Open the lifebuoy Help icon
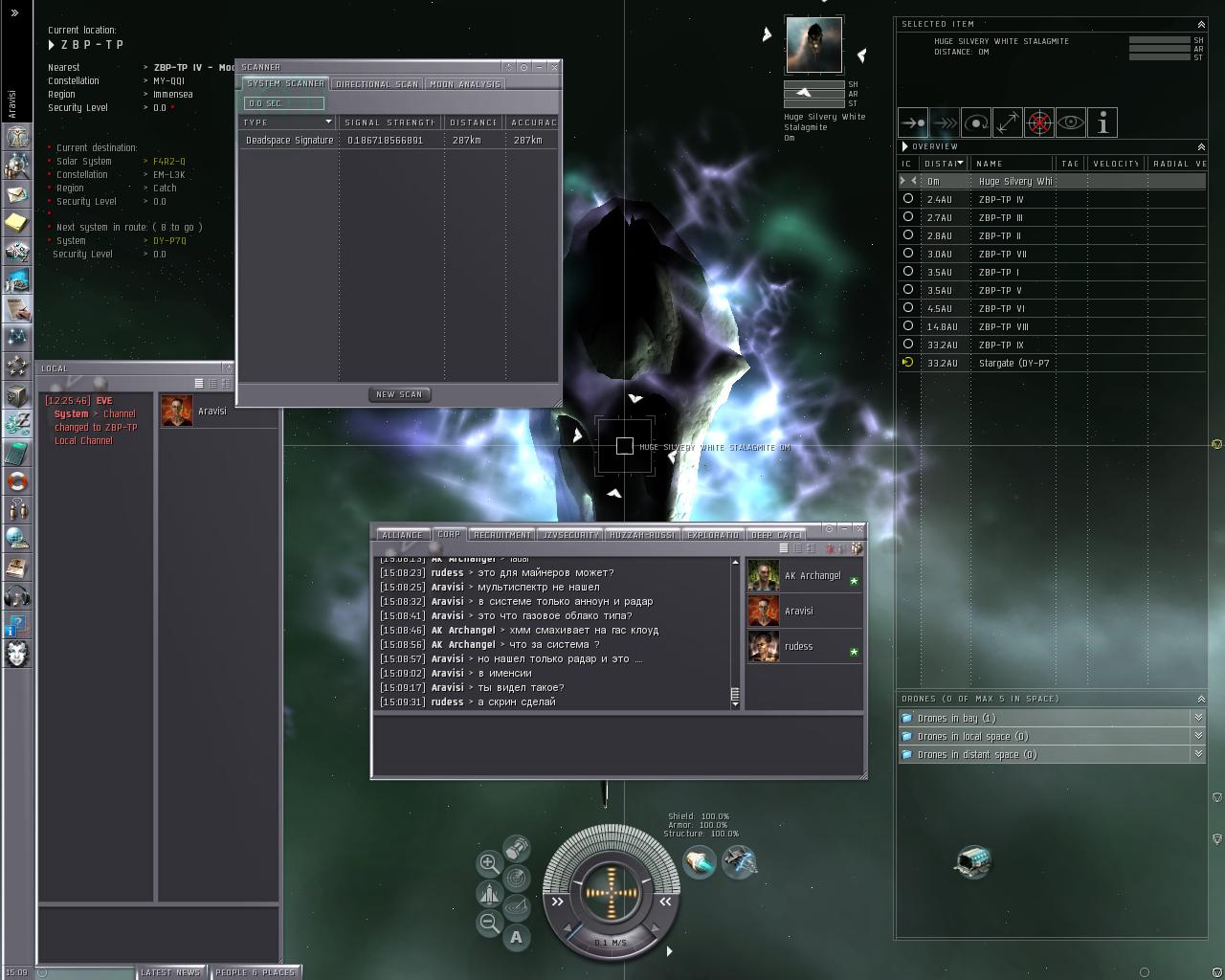Image resolution: width=1225 pixels, height=980 pixels. 17,481
